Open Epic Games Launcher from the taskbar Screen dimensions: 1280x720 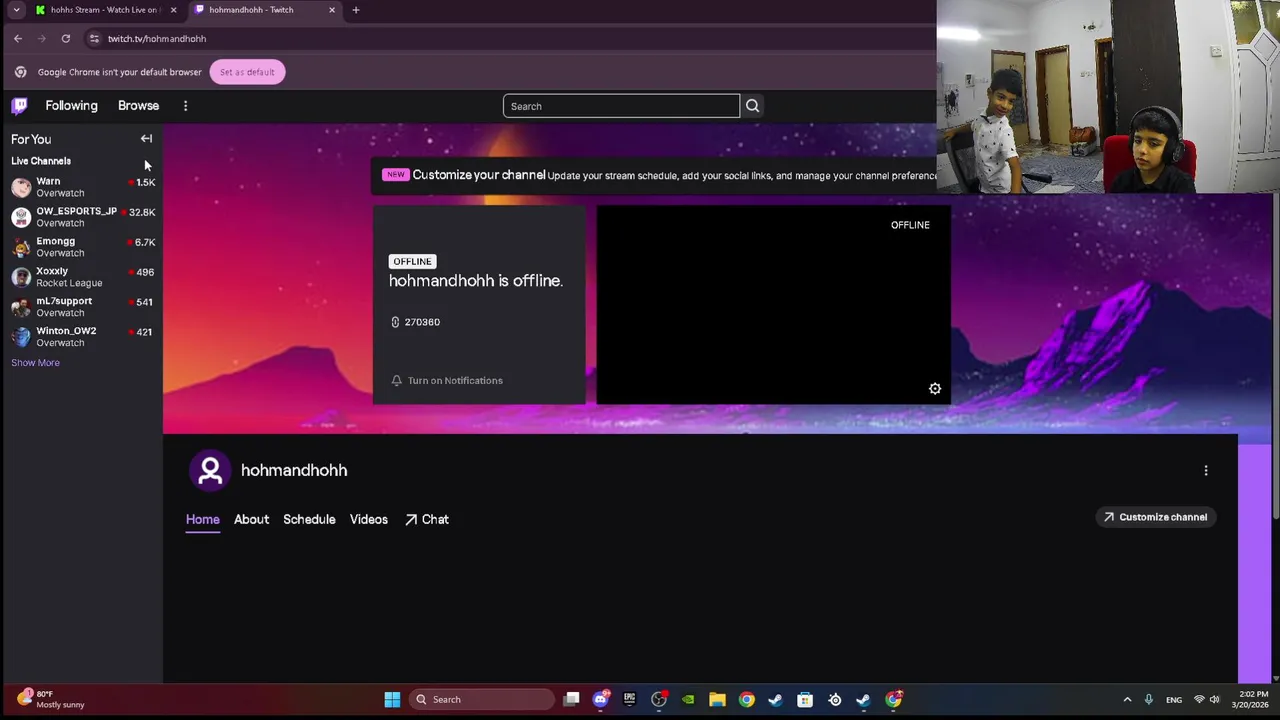tap(629, 699)
